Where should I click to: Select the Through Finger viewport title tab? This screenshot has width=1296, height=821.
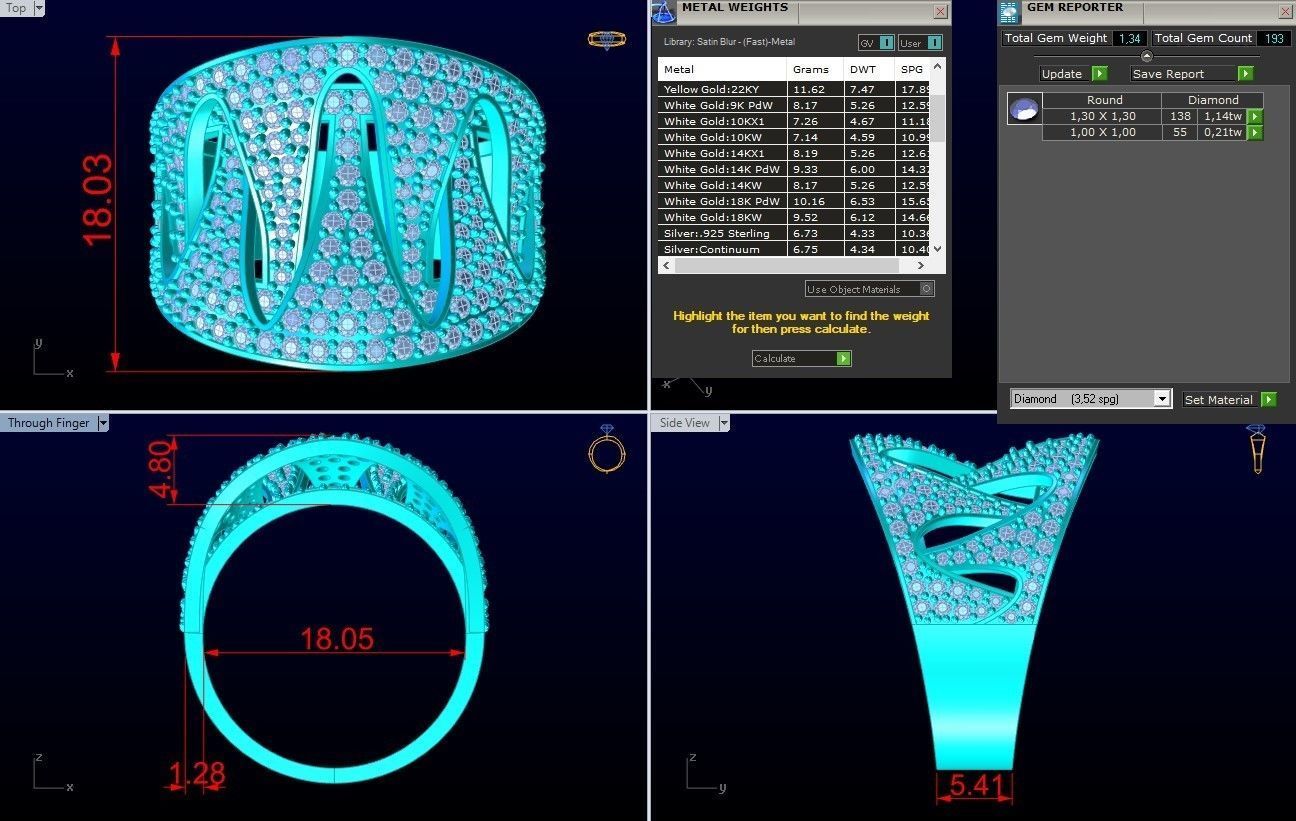click(x=48, y=423)
